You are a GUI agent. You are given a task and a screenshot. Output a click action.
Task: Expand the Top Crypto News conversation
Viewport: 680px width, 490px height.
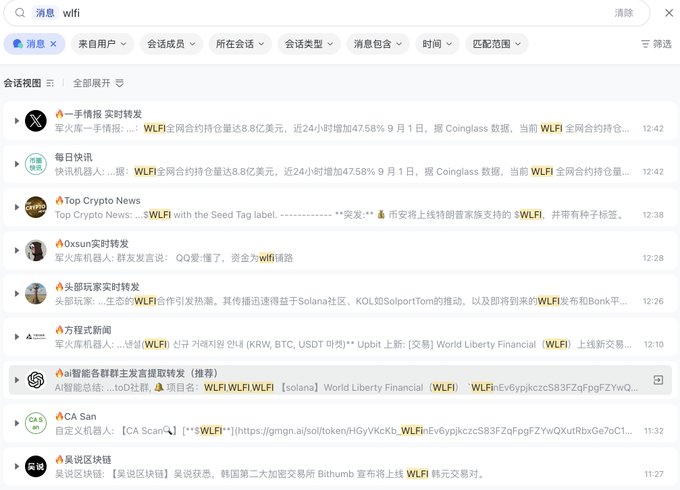[x=16, y=207]
